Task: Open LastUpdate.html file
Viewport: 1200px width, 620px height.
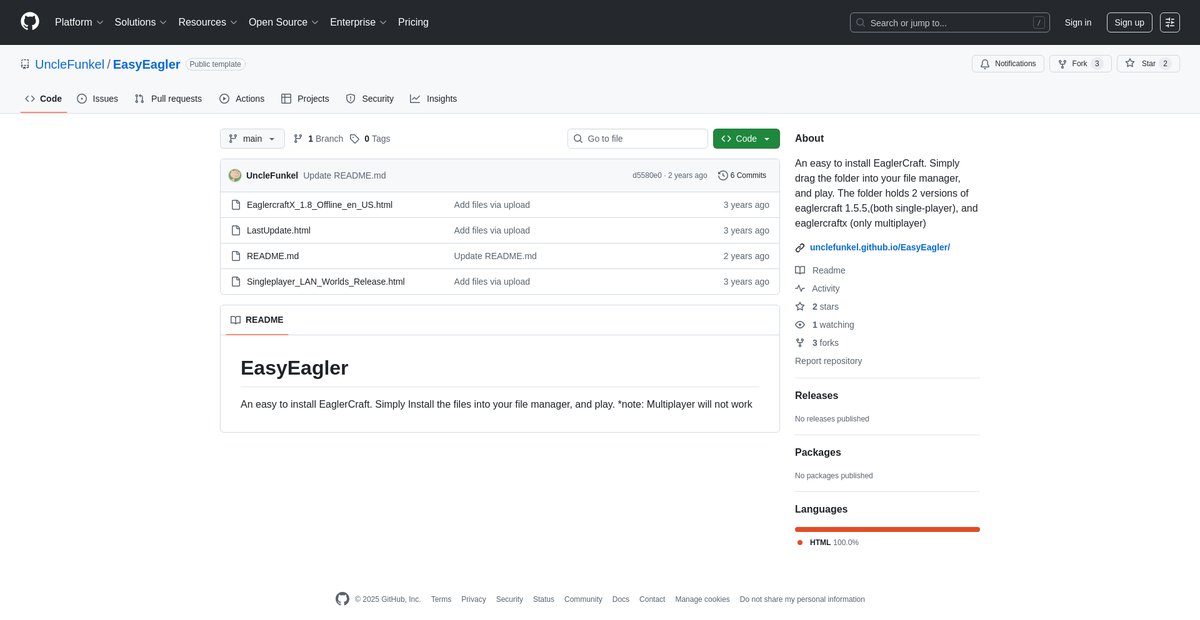Action: click(279, 230)
